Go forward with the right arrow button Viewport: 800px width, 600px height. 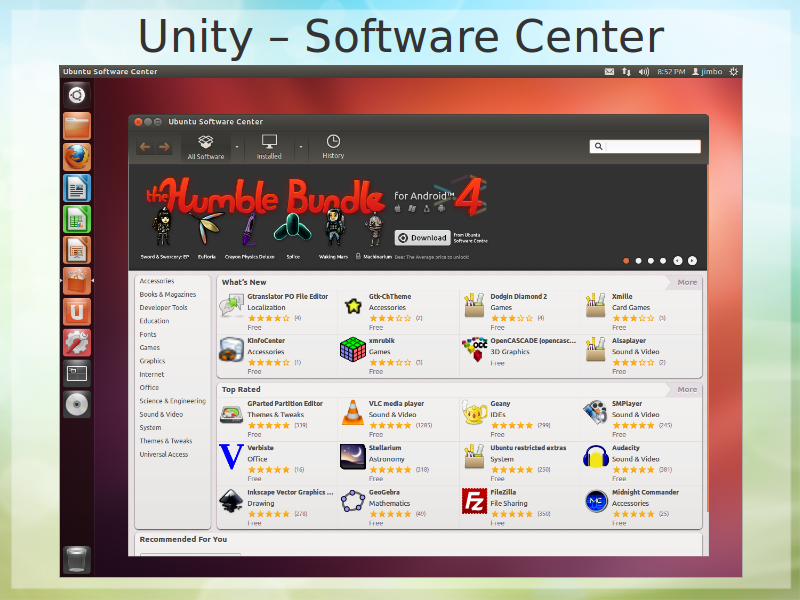tap(164, 147)
